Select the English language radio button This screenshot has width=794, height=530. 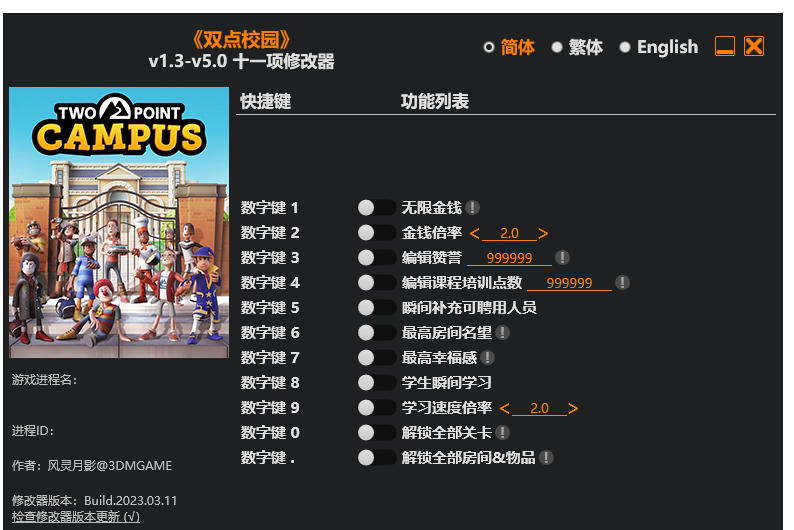pyautogui.click(x=625, y=47)
